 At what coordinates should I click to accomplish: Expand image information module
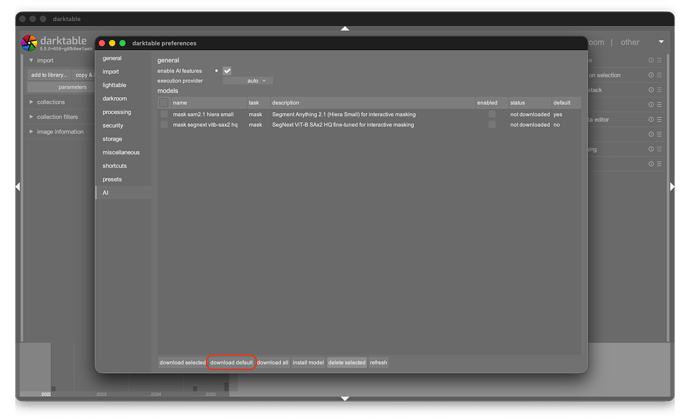tap(31, 132)
